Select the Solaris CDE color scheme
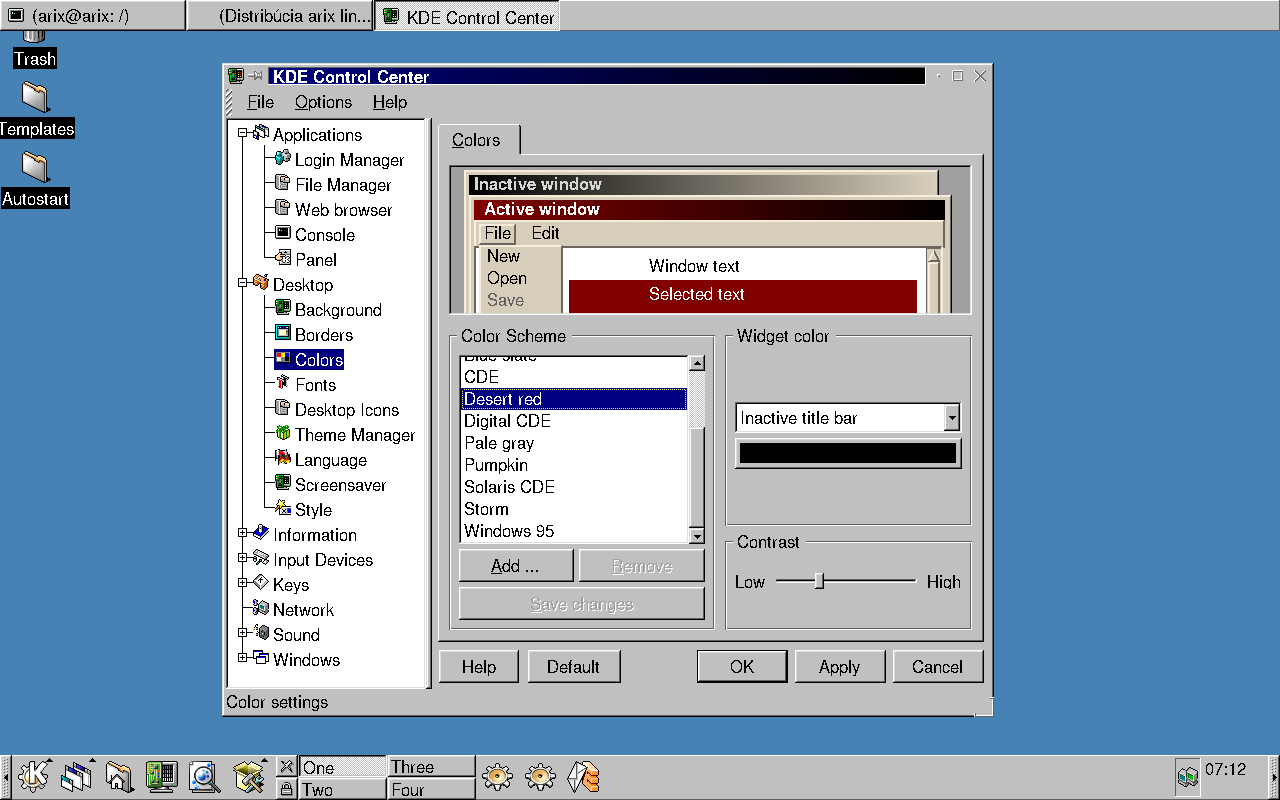Viewport: 1280px width, 800px height. [574, 487]
